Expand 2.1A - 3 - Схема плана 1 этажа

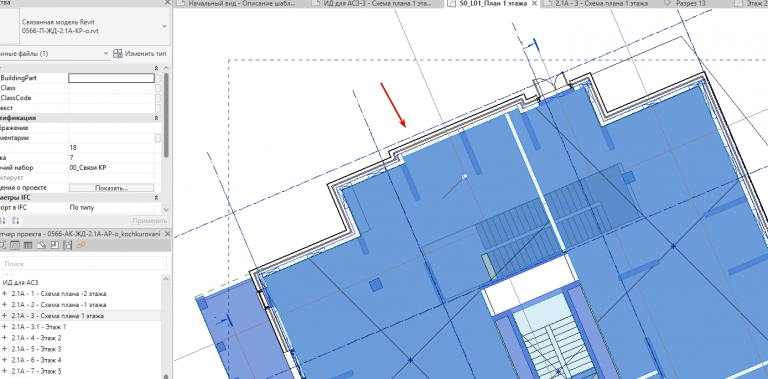[4, 316]
